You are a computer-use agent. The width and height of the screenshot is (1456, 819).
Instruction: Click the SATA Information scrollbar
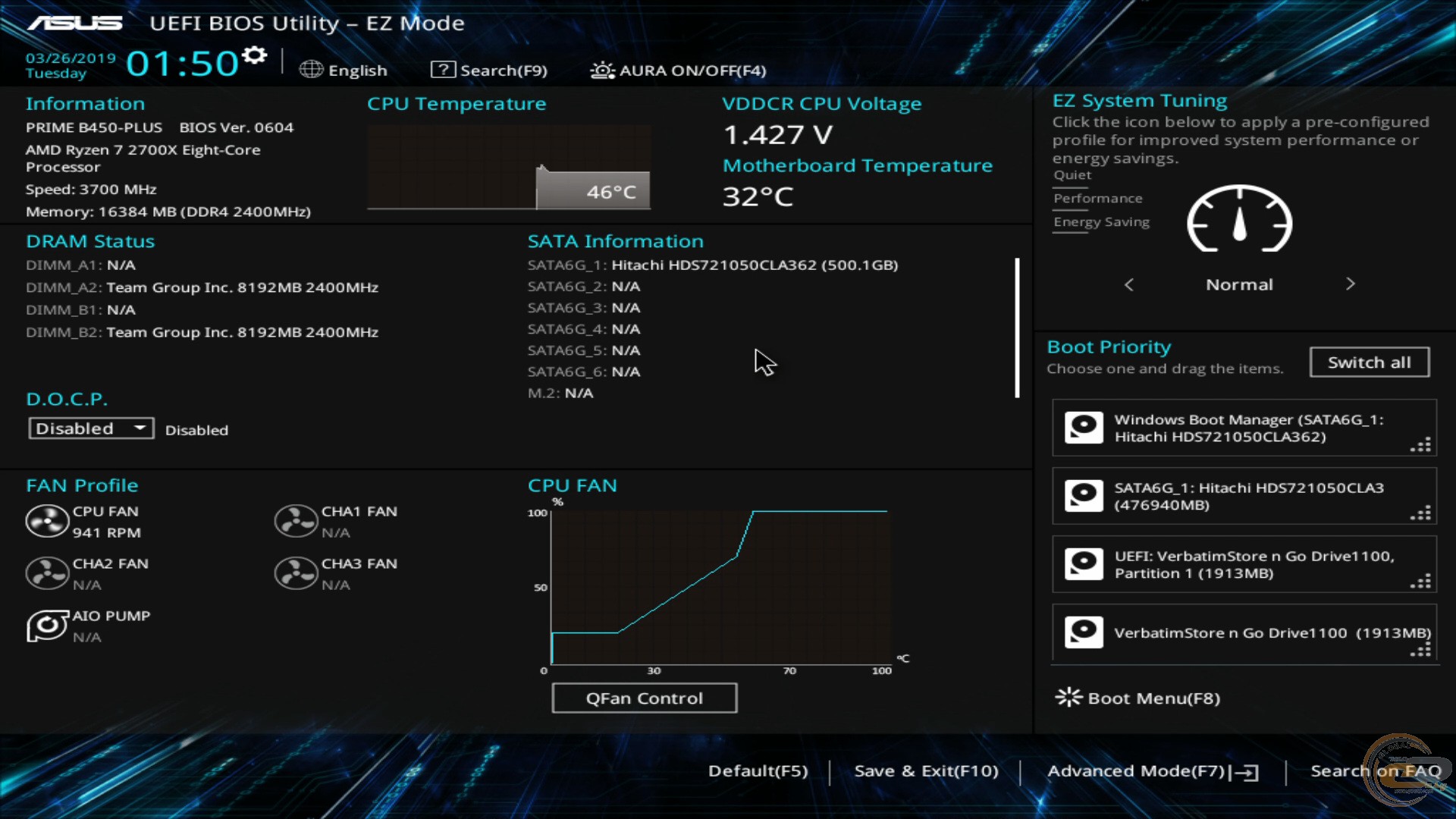click(1017, 328)
